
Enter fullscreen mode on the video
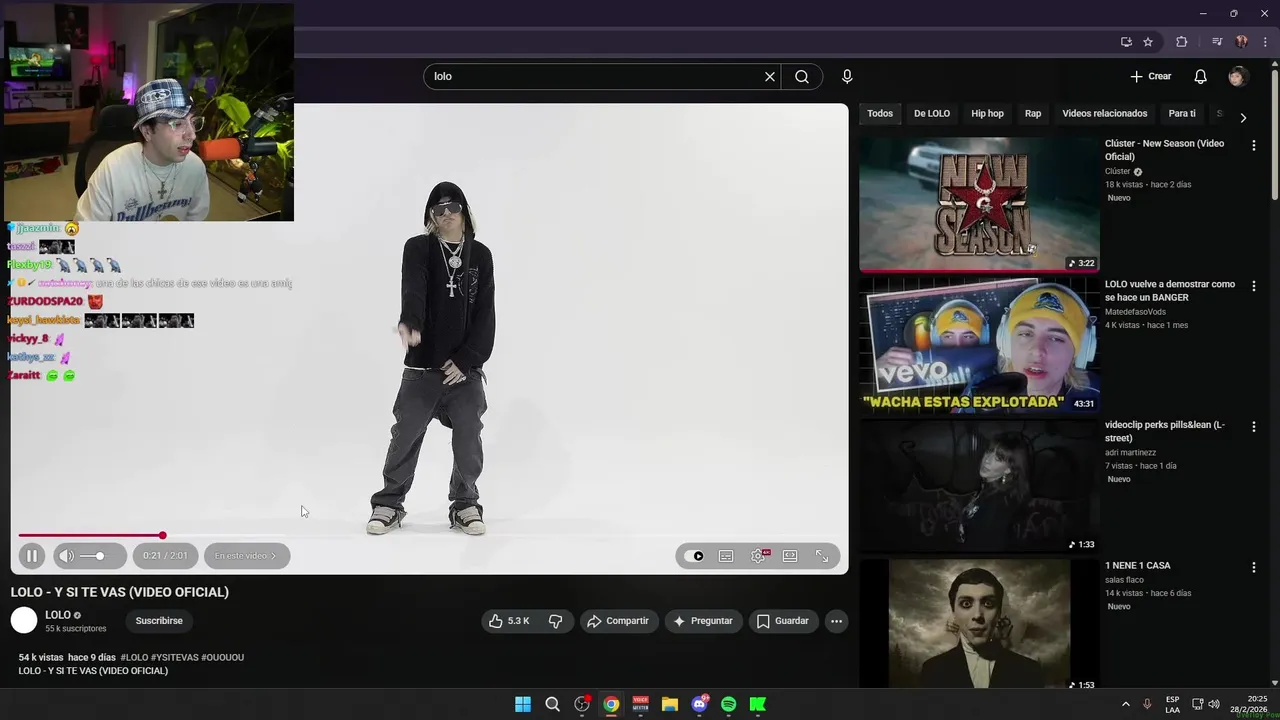pyautogui.click(x=822, y=556)
